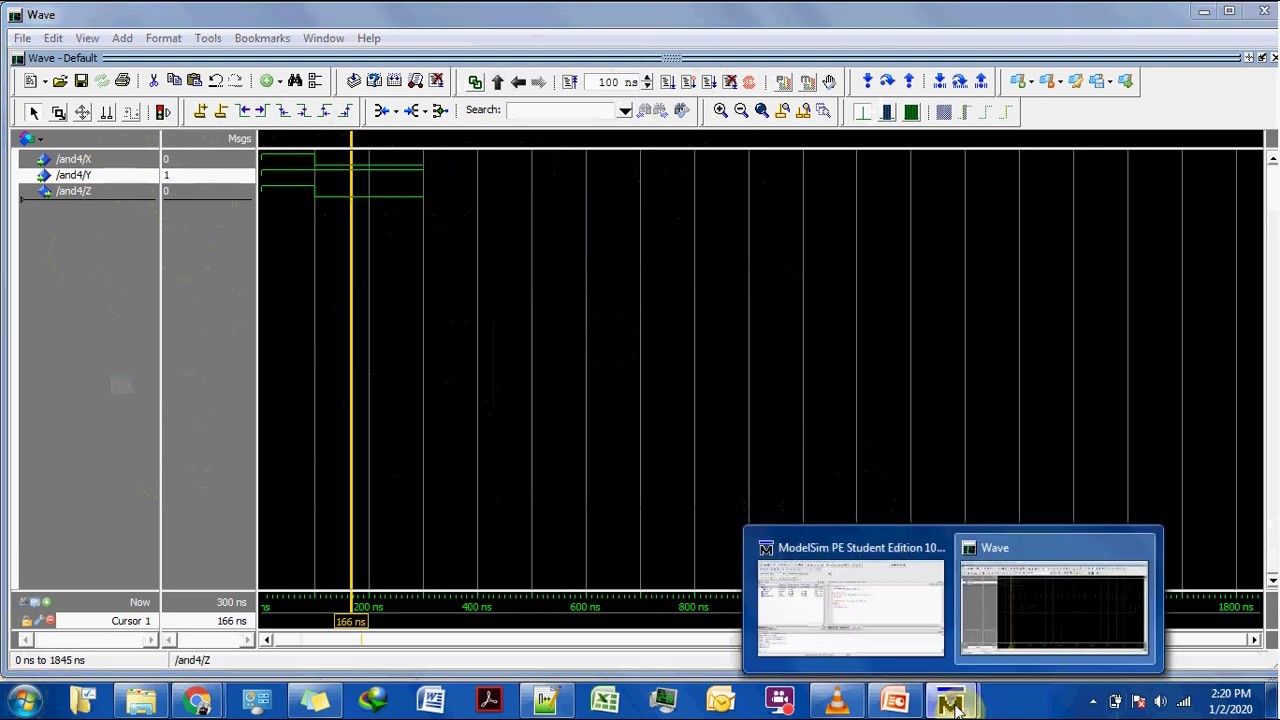1280x720 pixels.
Task: Click the Save floppy disk icon
Action: (x=81, y=81)
